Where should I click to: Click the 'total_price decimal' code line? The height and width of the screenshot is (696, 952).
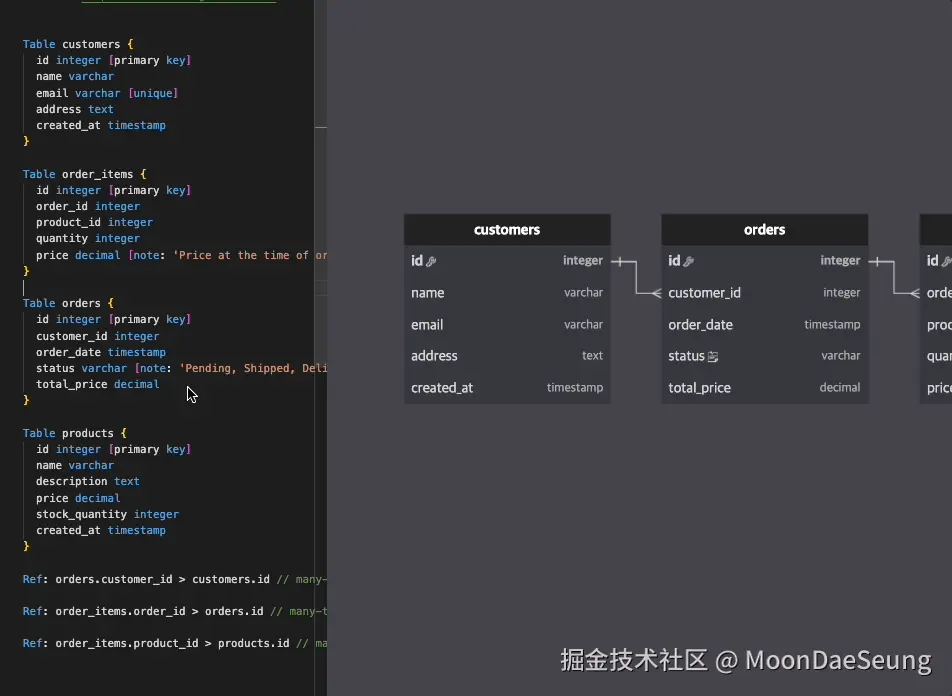coord(98,384)
